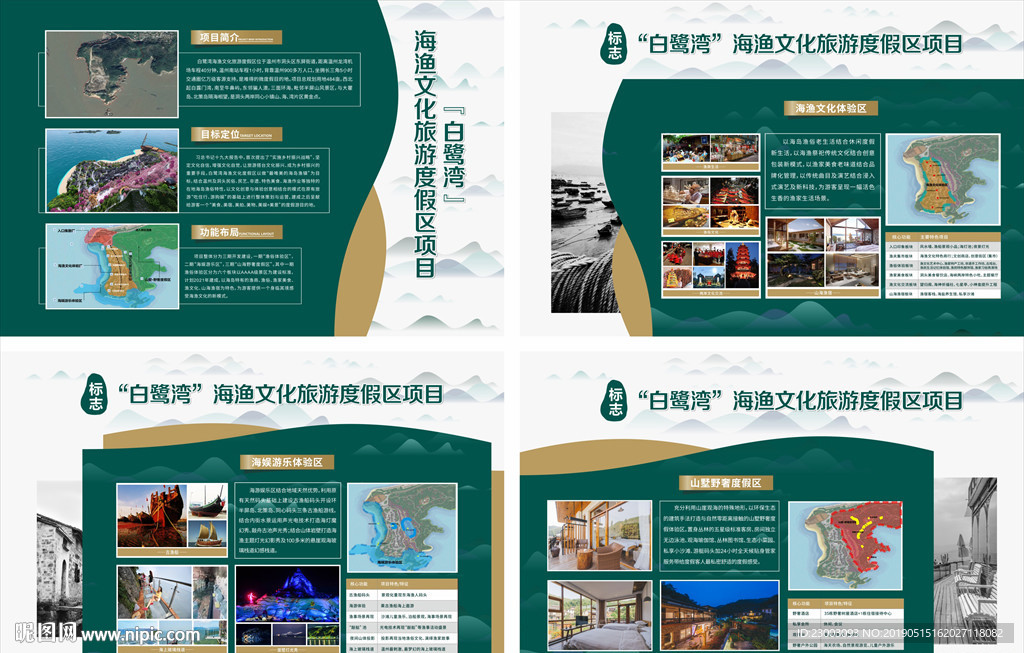1024x653 pixels.
Task: Open the craftsman and seafood photo collage
Action: 711,206
